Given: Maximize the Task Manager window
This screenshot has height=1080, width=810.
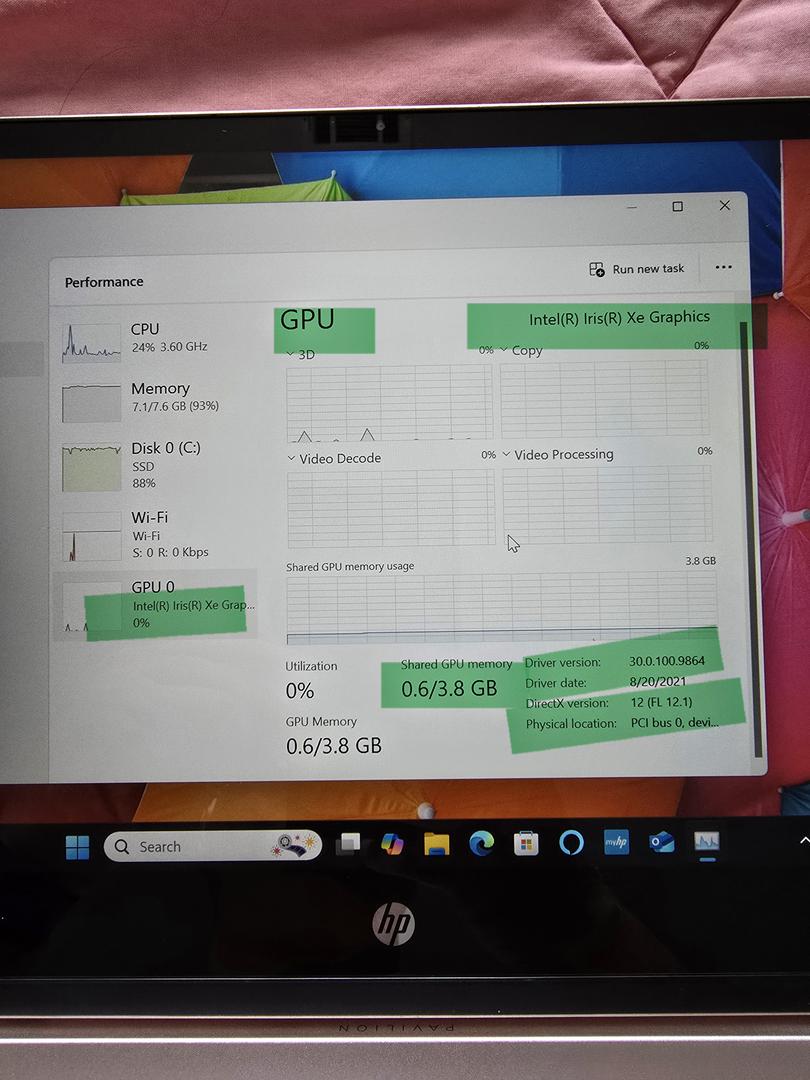Looking at the screenshot, I should (678, 206).
